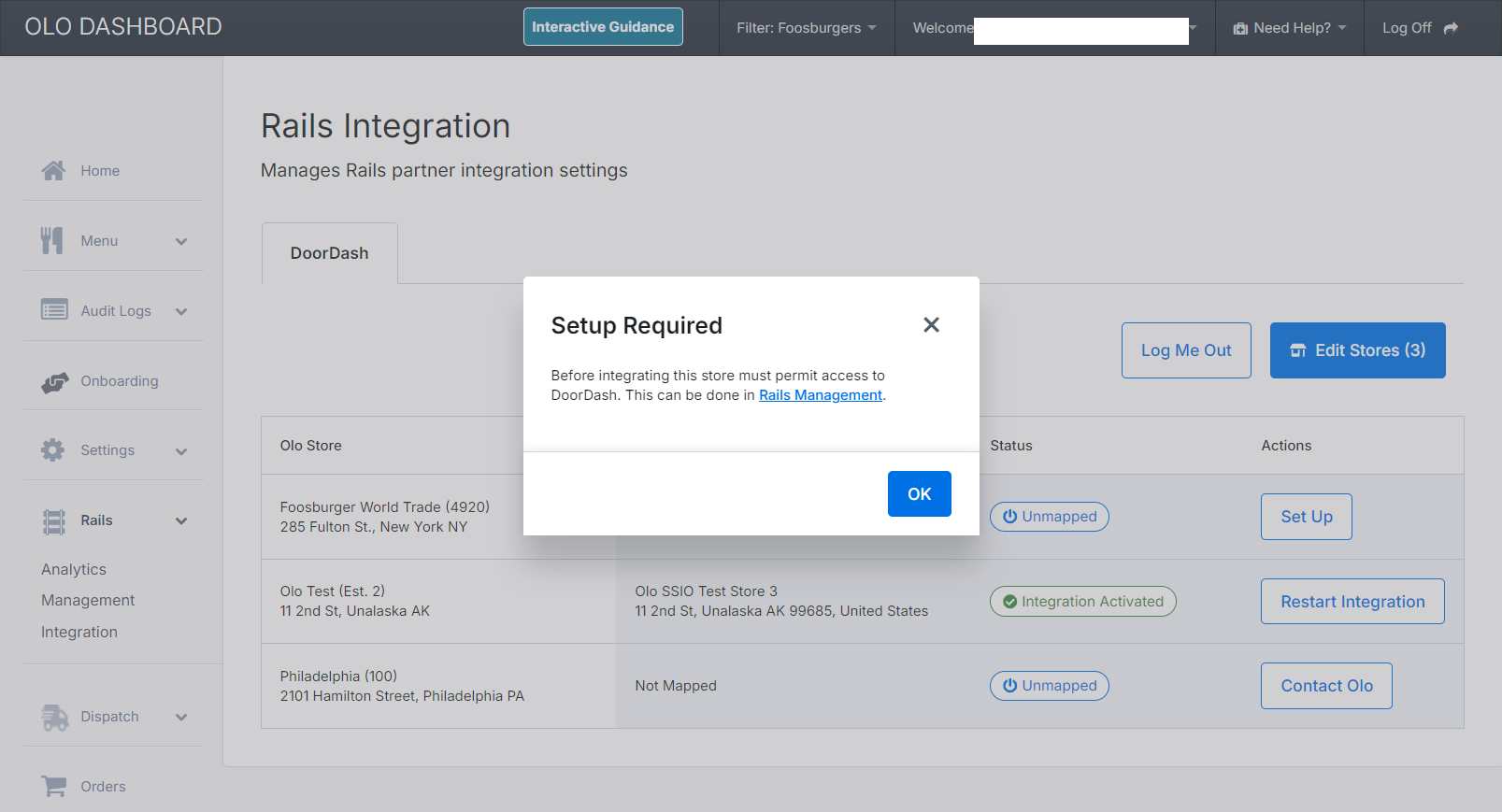Click the Home house icon in sidebar
The width and height of the screenshot is (1502, 812).
coord(53,170)
